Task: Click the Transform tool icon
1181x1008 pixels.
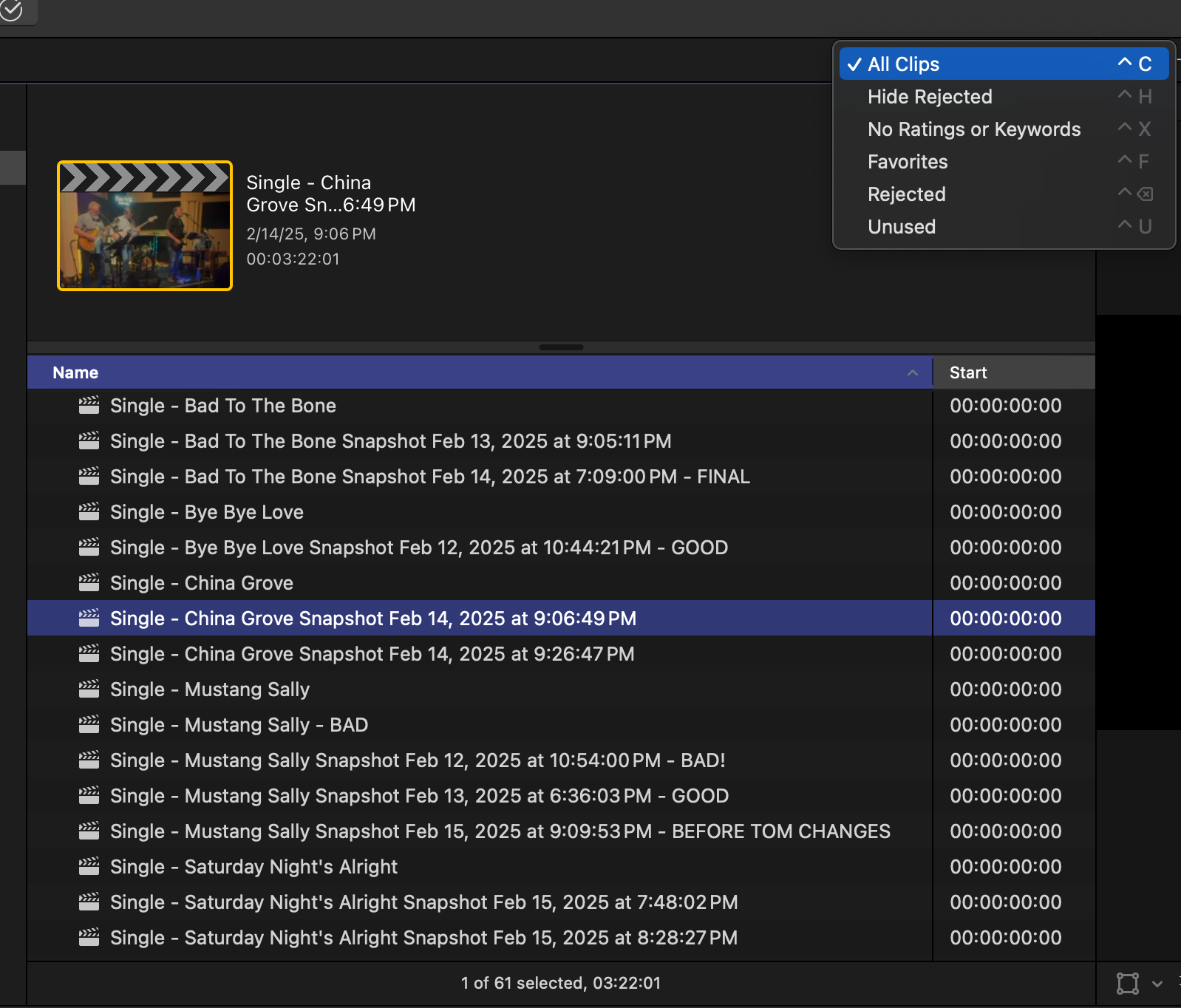Action: coord(1127,984)
